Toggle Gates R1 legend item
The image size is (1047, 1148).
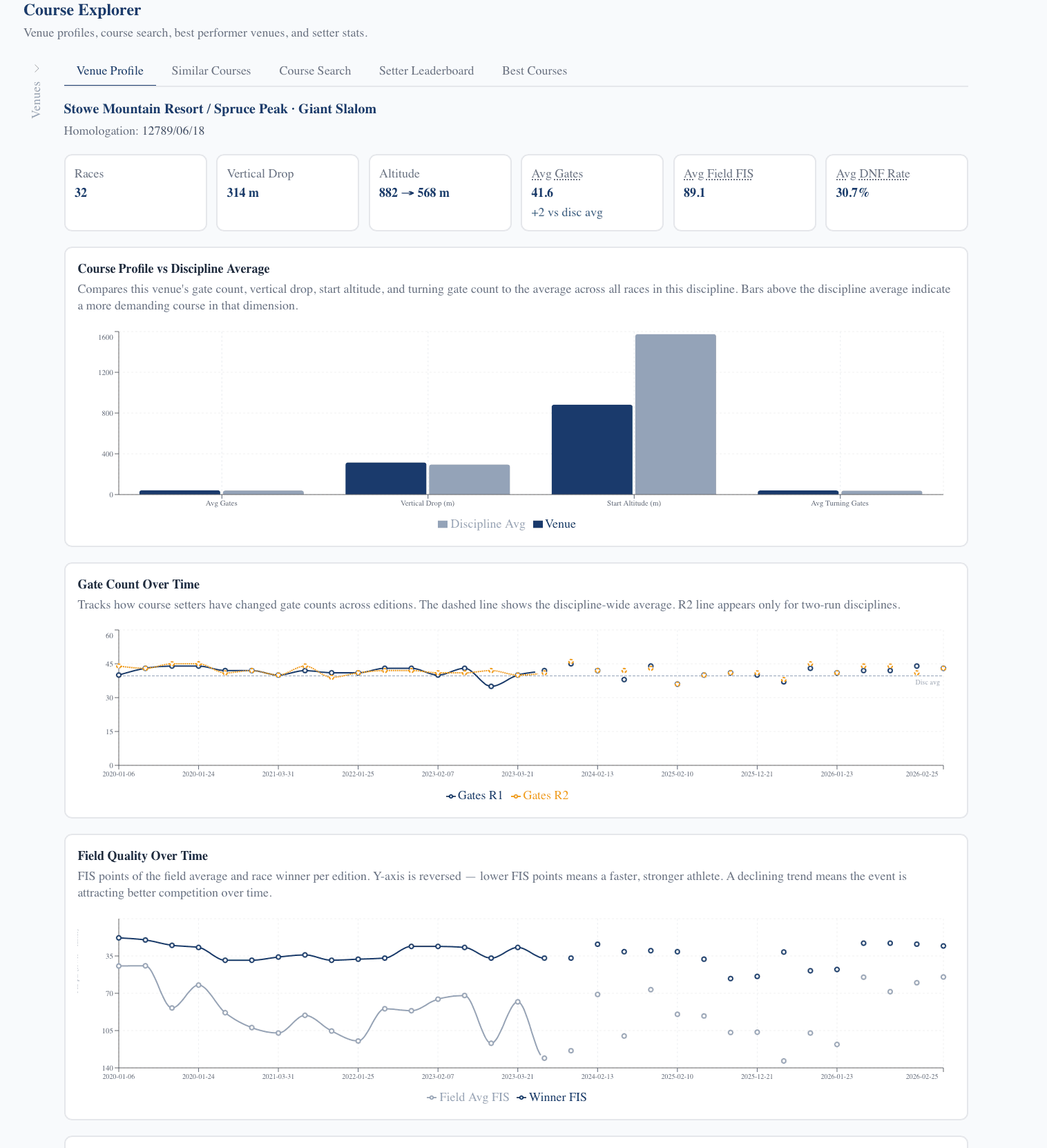(x=474, y=796)
